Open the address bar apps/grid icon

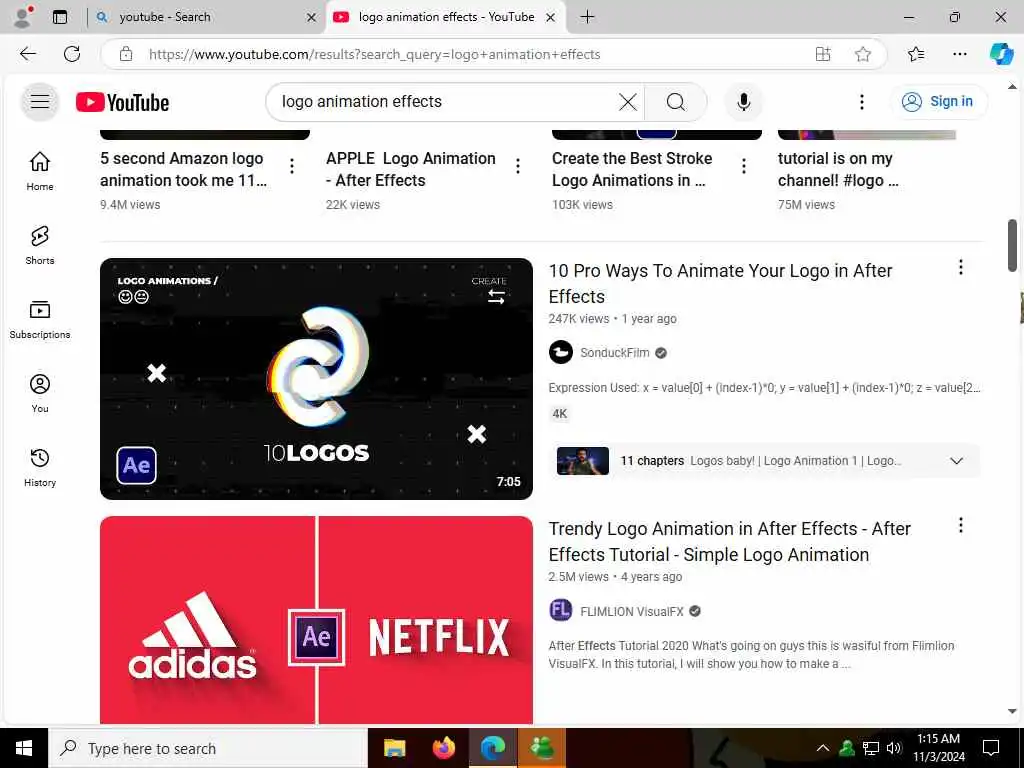pos(823,54)
